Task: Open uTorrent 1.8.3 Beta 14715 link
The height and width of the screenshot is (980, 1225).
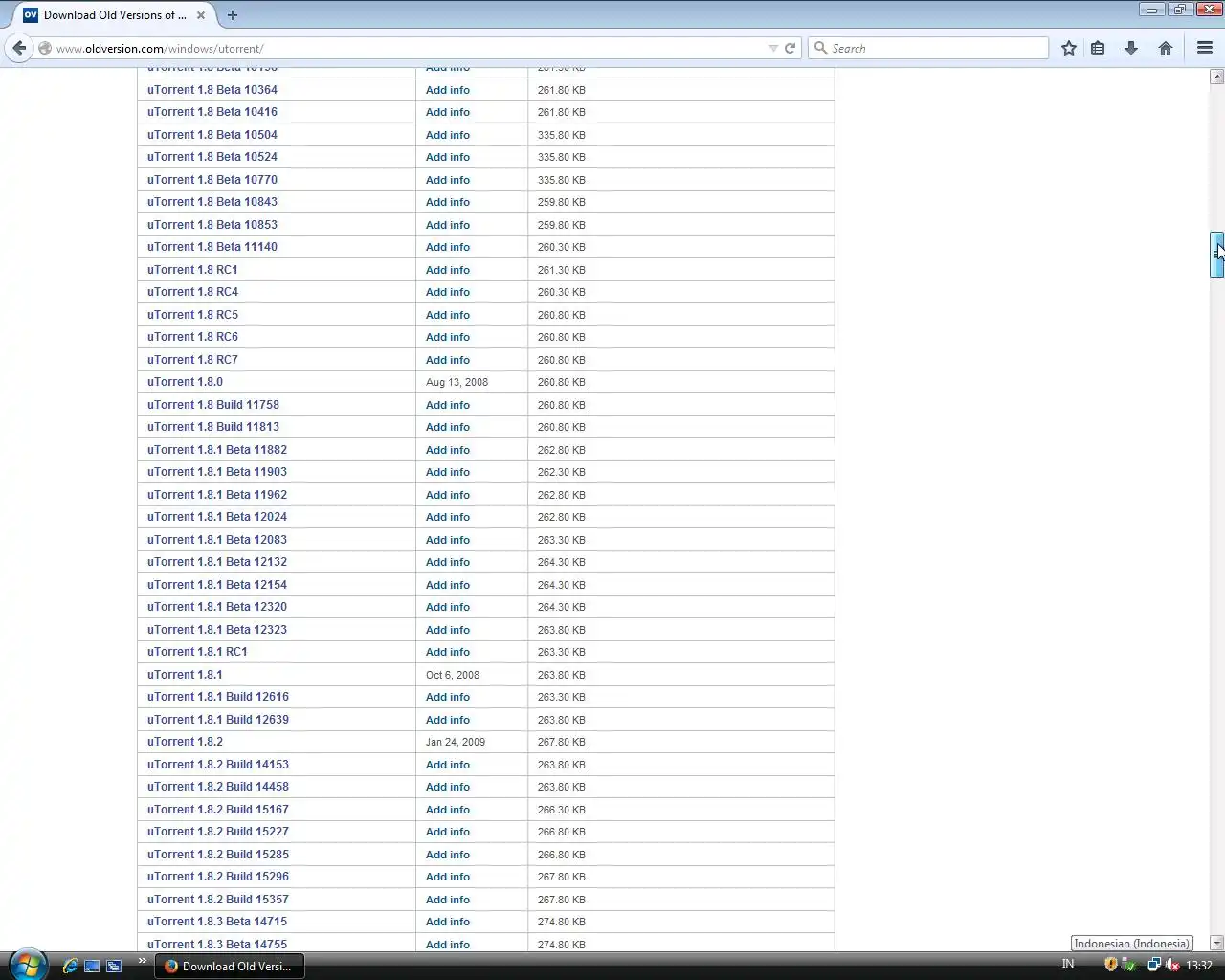Action: [217, 922]
